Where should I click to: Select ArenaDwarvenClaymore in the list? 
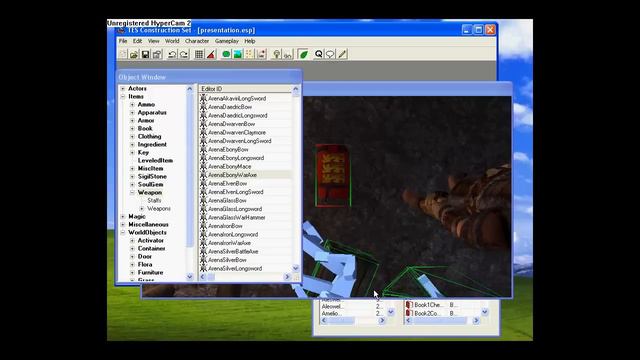237,133
